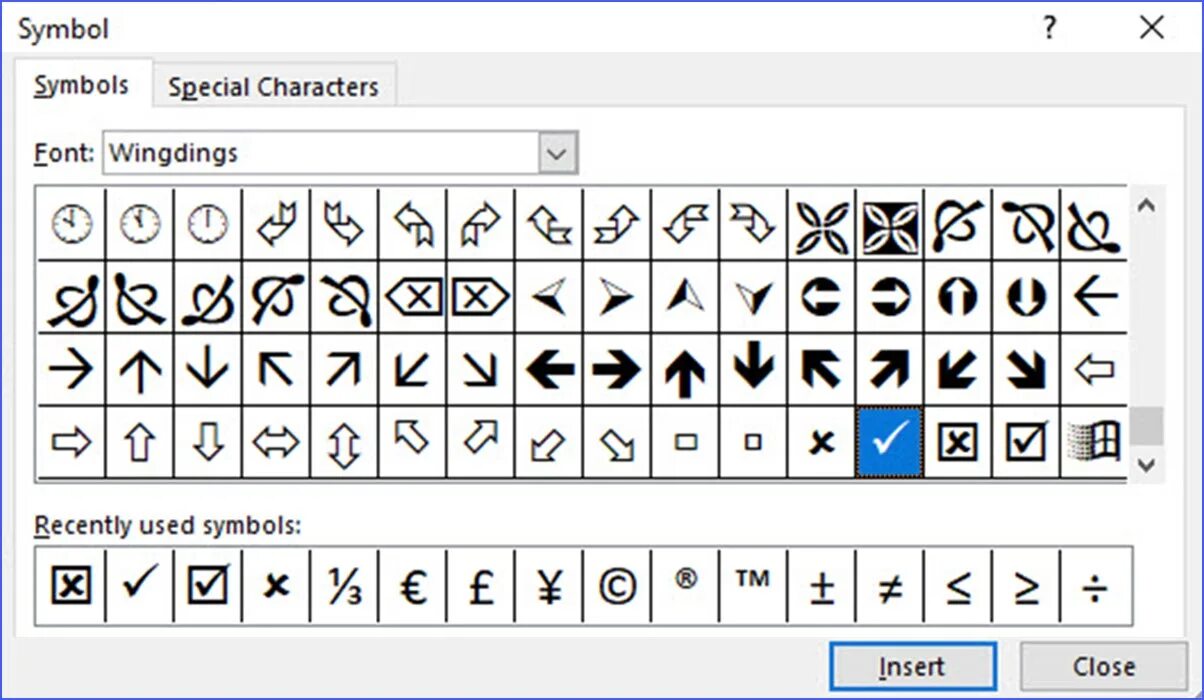Click the Close button

pos(1103,666)
